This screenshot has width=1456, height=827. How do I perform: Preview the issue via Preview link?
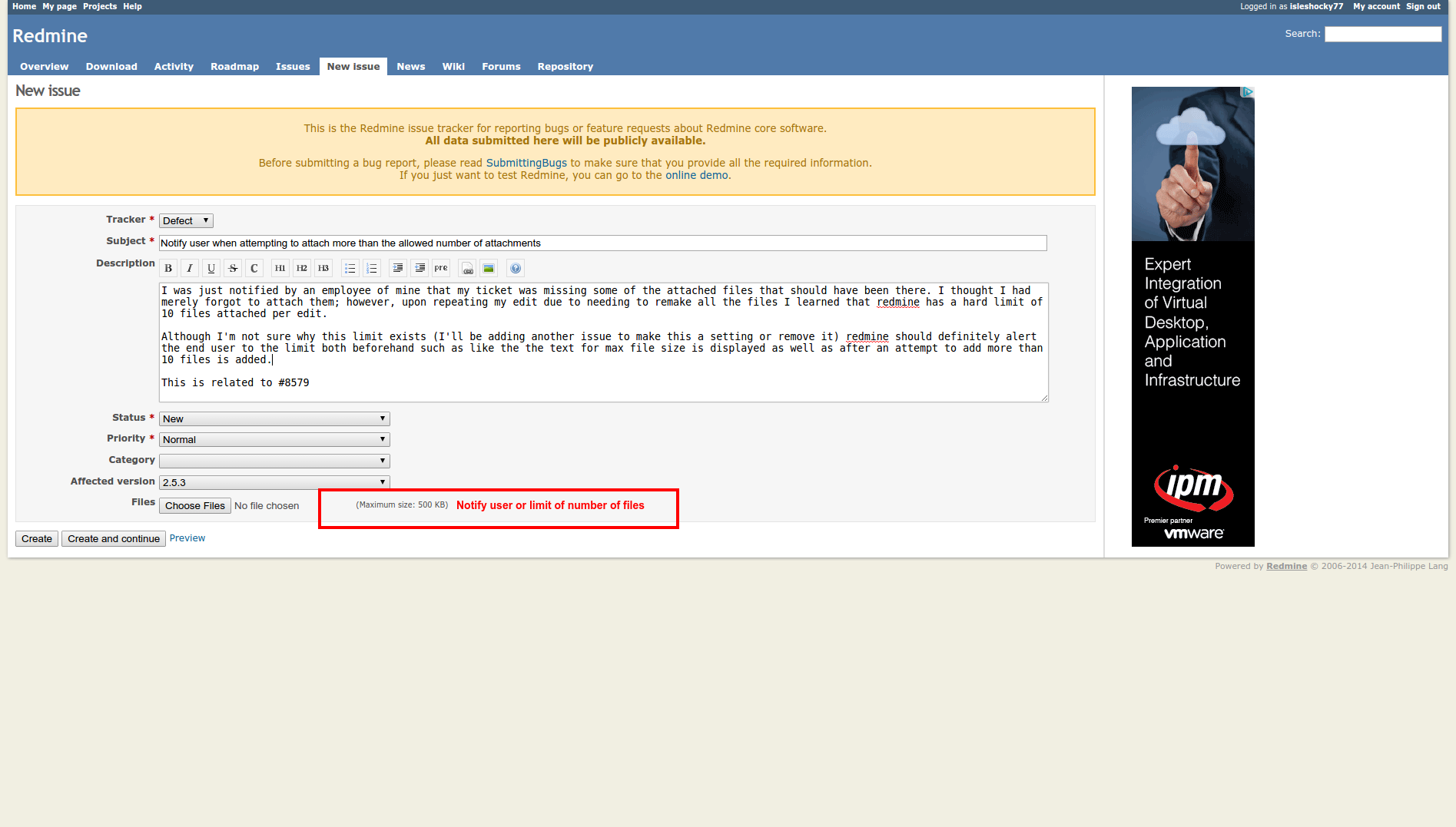tap(187, 538)
